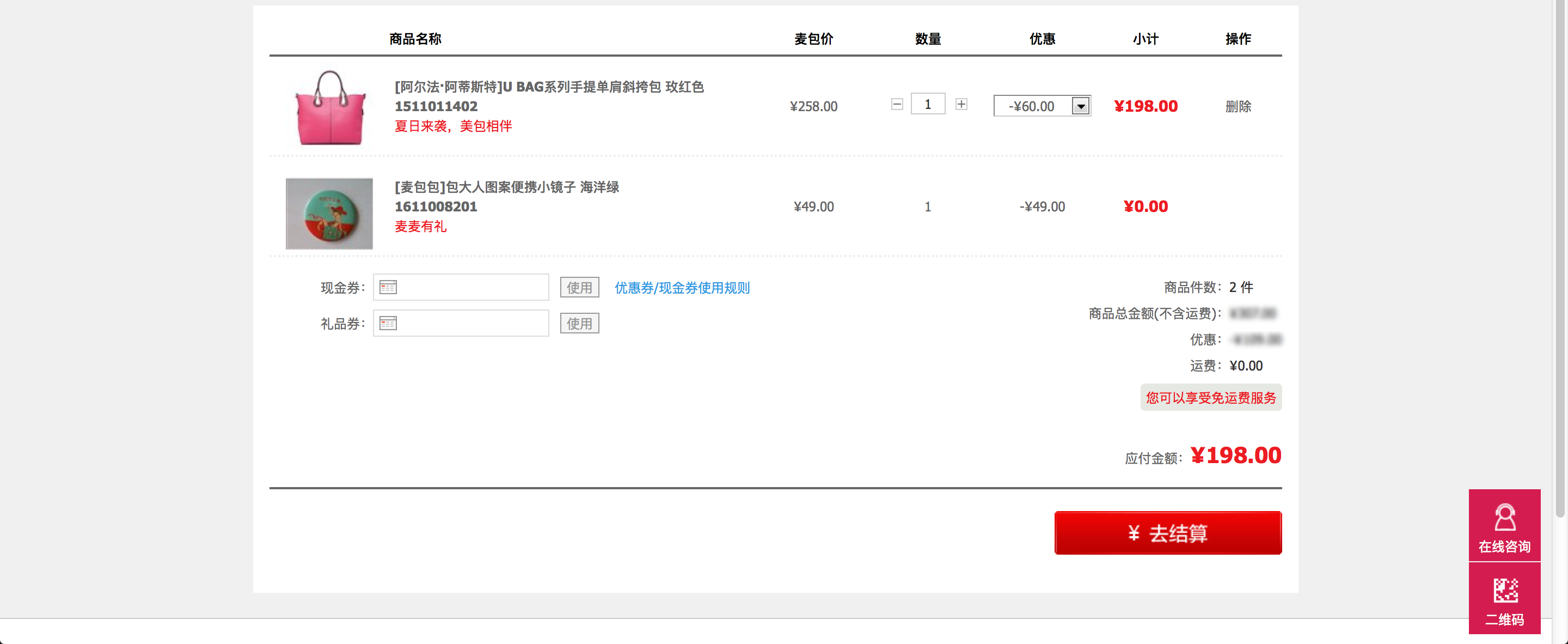
Task: Delete the pink bag via 删除
Action: click(1238, 107)
